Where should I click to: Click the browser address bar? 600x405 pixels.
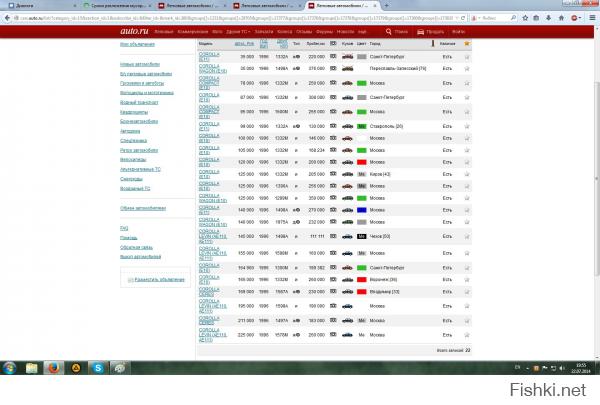(235, 18)
